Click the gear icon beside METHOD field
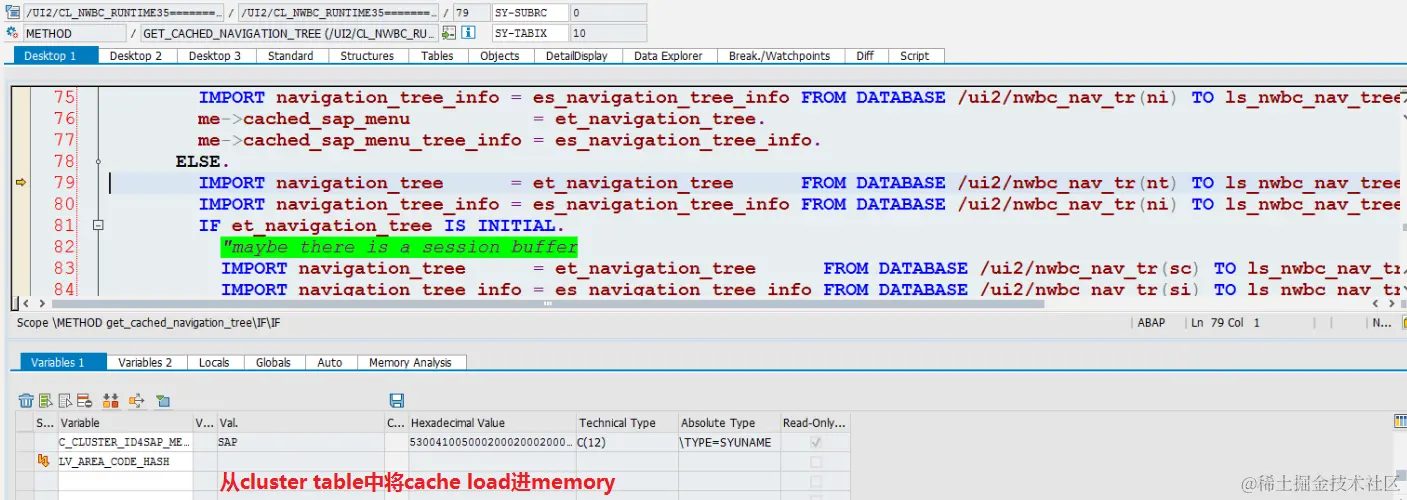The width and height of the screenshot is (1407, 500). (13, 33)
